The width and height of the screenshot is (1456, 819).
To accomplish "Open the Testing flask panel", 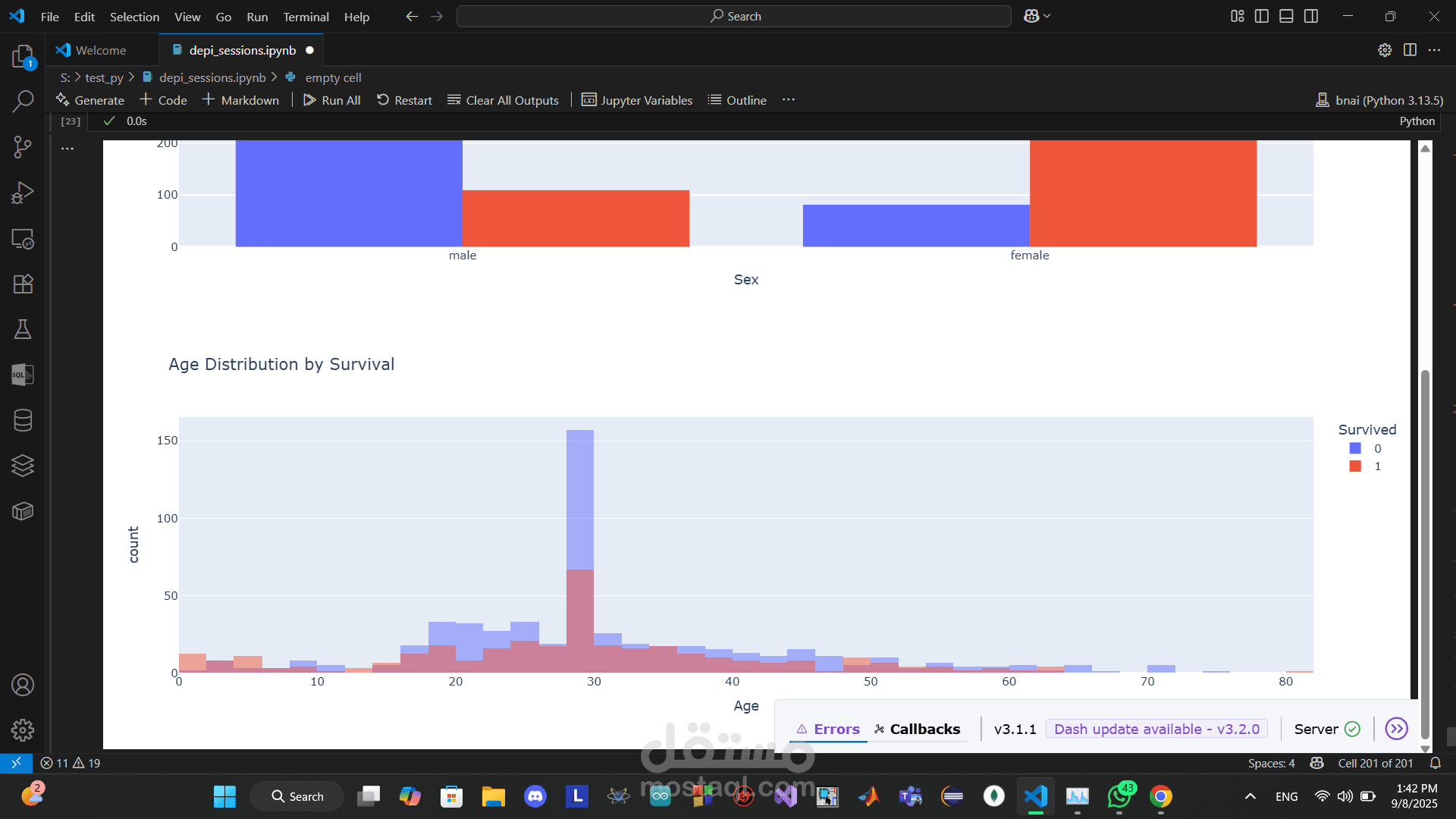I will (23, 329).
